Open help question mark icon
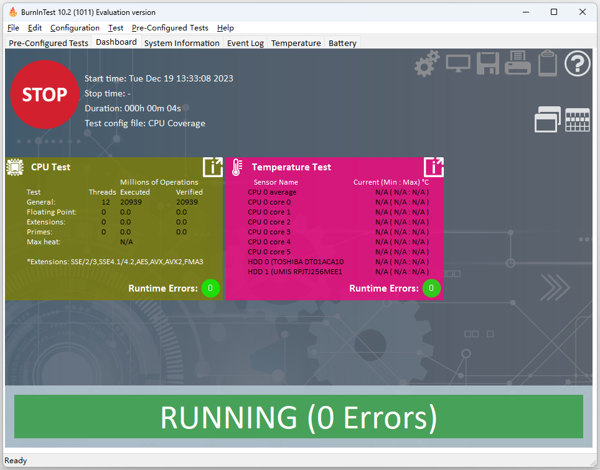The width and height of the screenshot is (600, 470). click(x=577, y=64)
